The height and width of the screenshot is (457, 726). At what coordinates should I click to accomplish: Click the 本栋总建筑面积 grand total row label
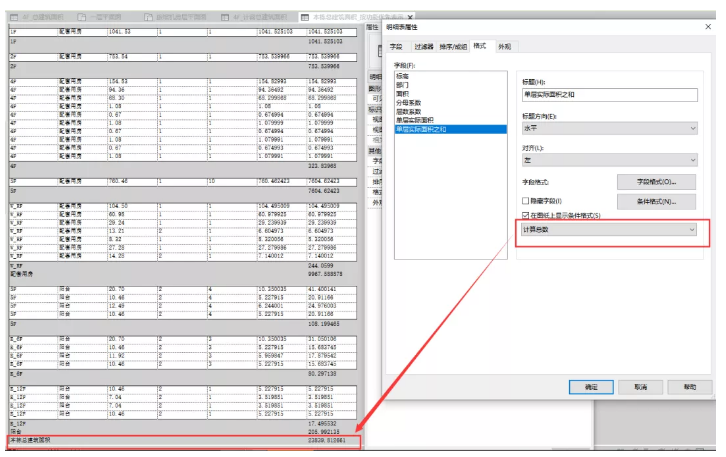(x=30, y=440)
